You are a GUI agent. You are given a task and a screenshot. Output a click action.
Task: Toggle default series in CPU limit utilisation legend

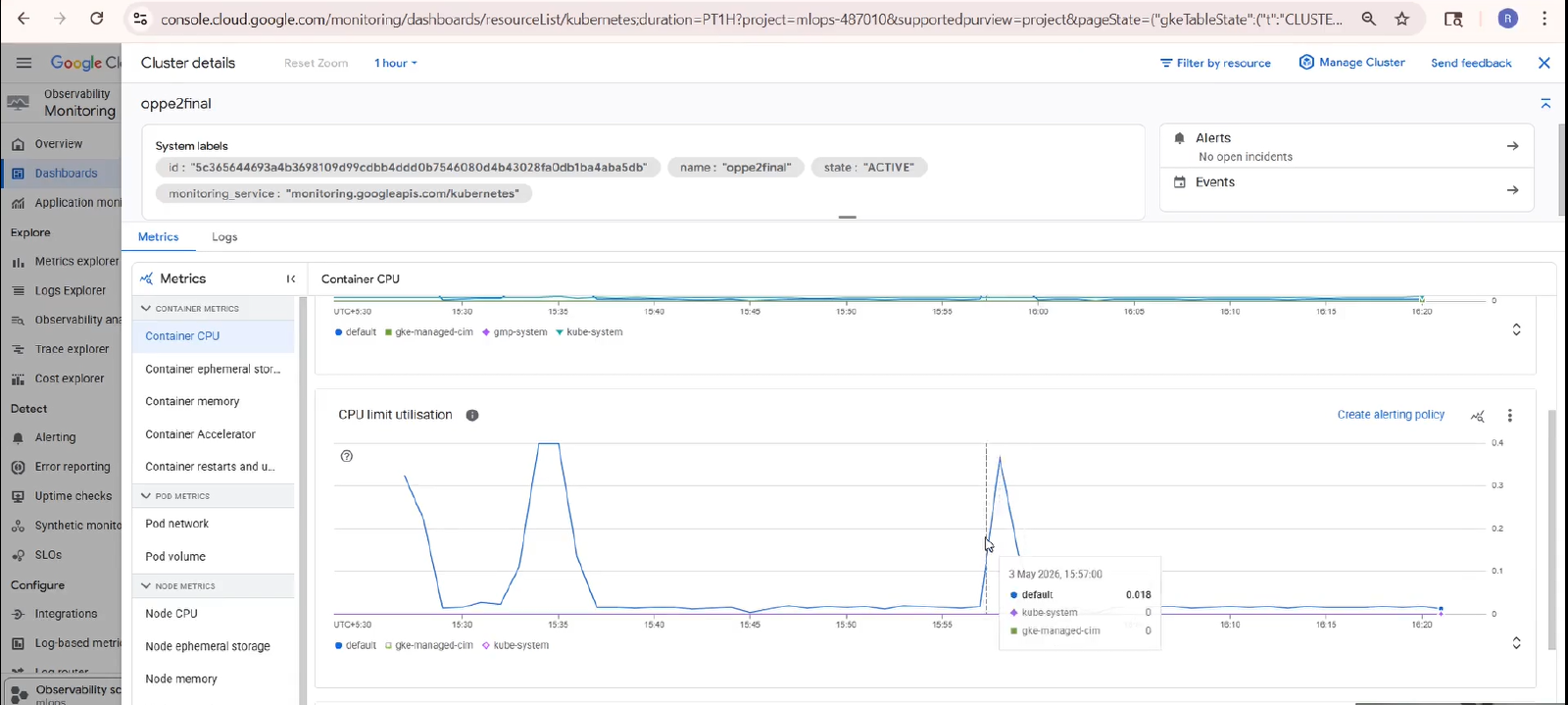[356, 645]
